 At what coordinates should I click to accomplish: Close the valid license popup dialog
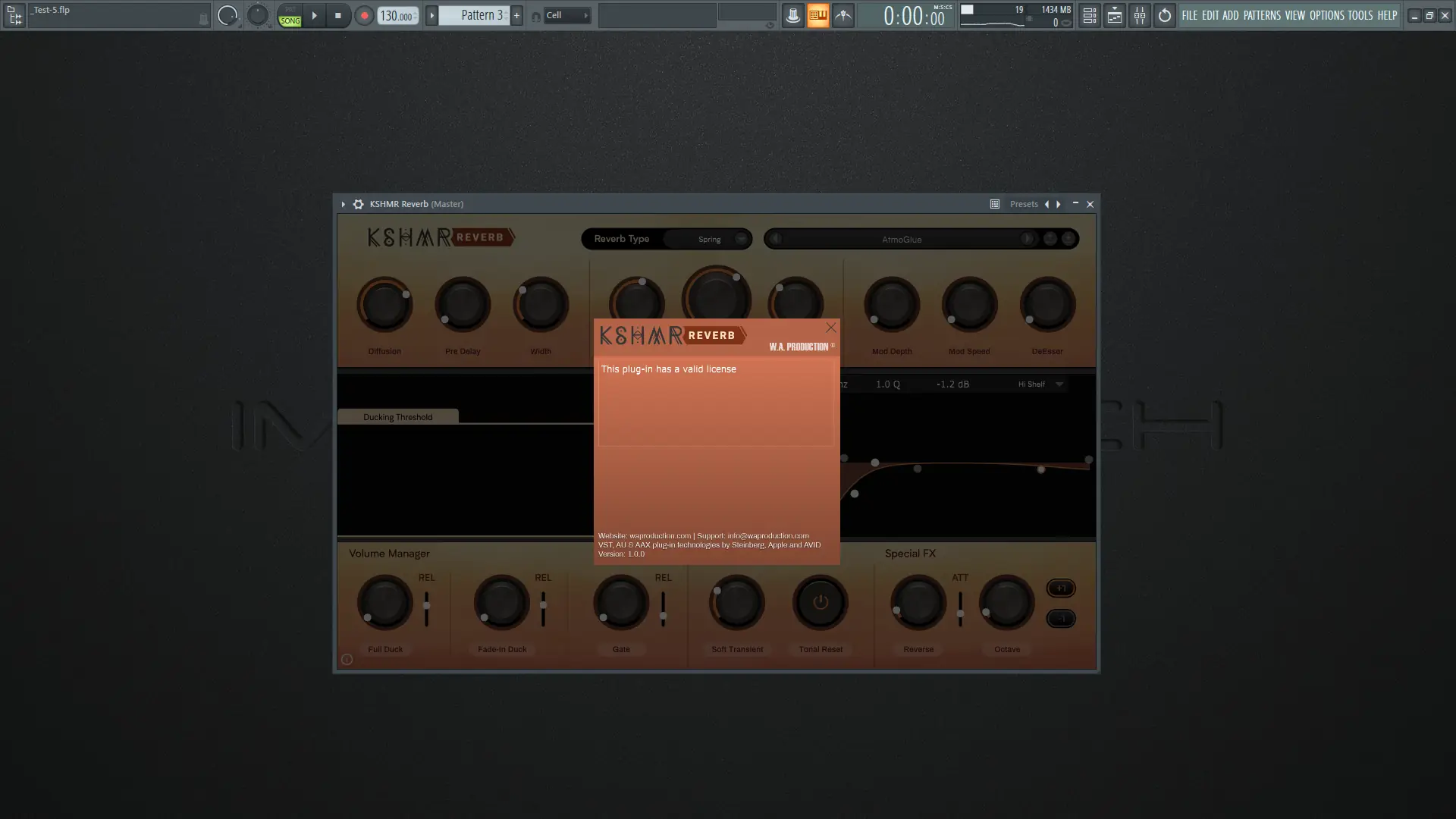pyautogui.click(x=830, y=328)
